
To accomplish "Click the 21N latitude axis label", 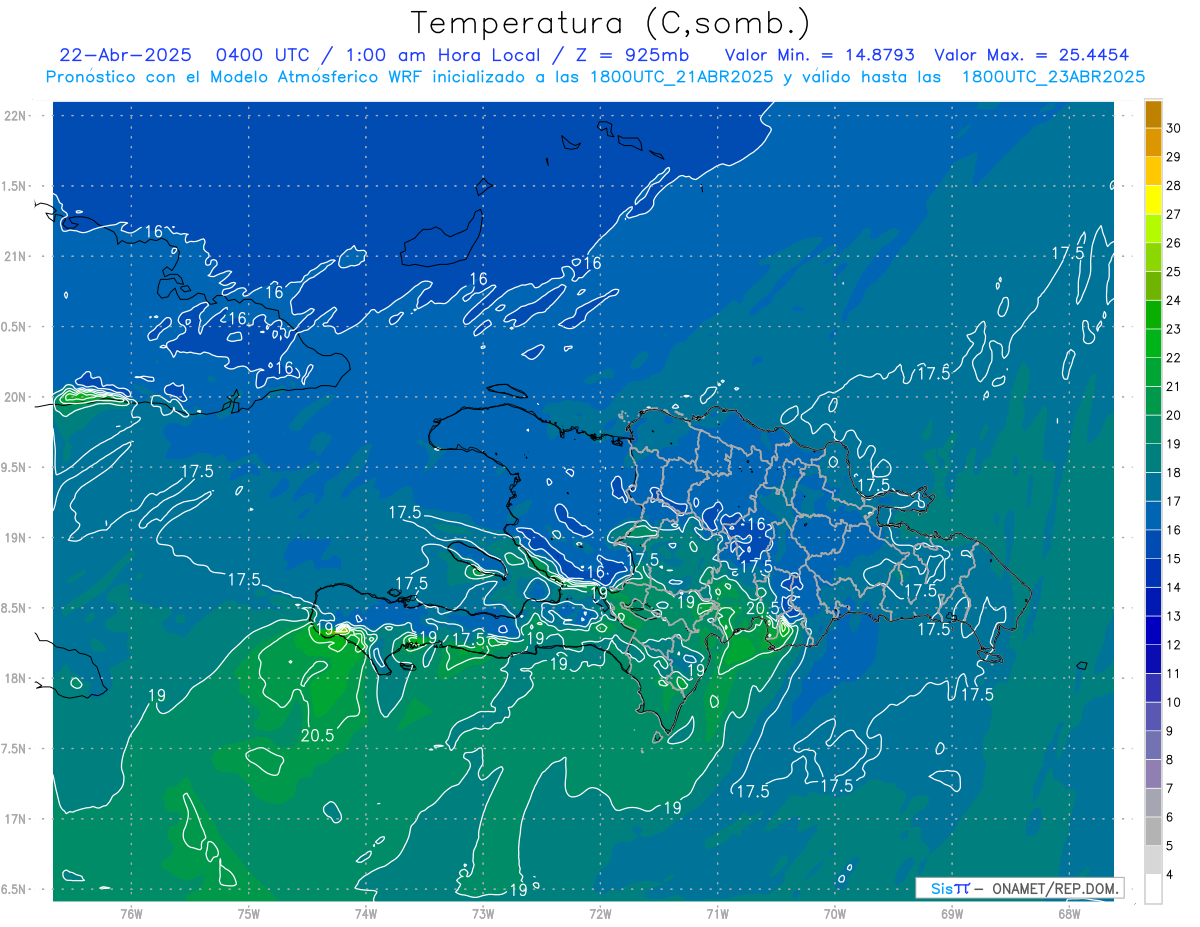I will 16,257.
